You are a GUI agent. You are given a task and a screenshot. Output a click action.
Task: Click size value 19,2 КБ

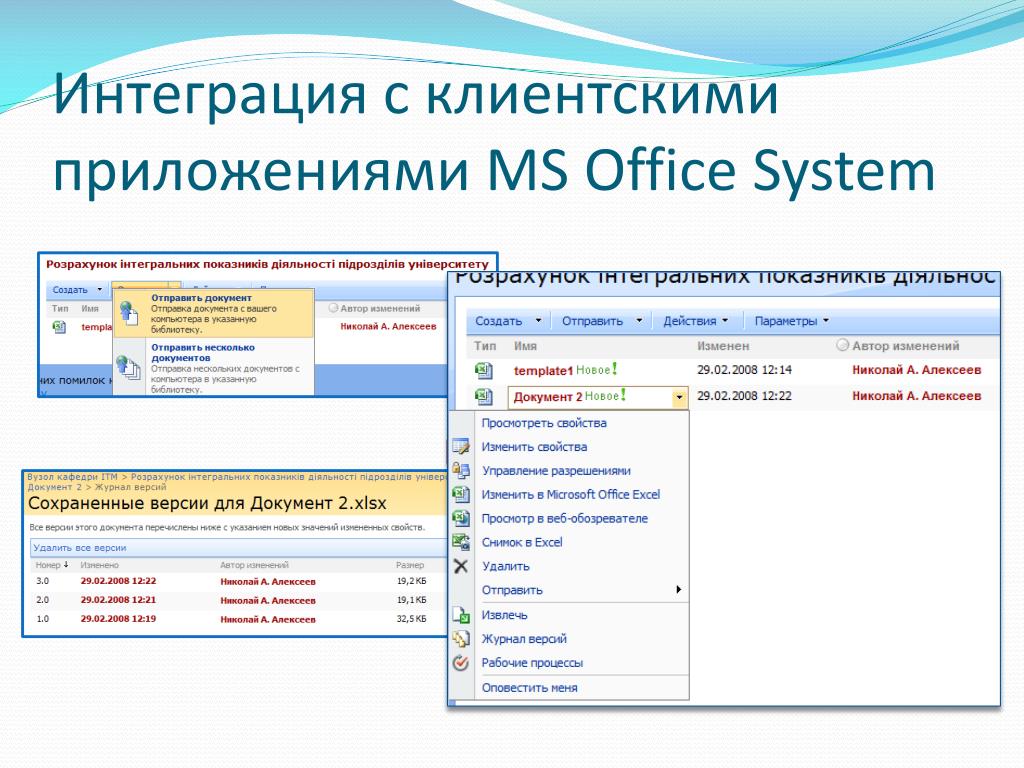click(x=411, y=581)
